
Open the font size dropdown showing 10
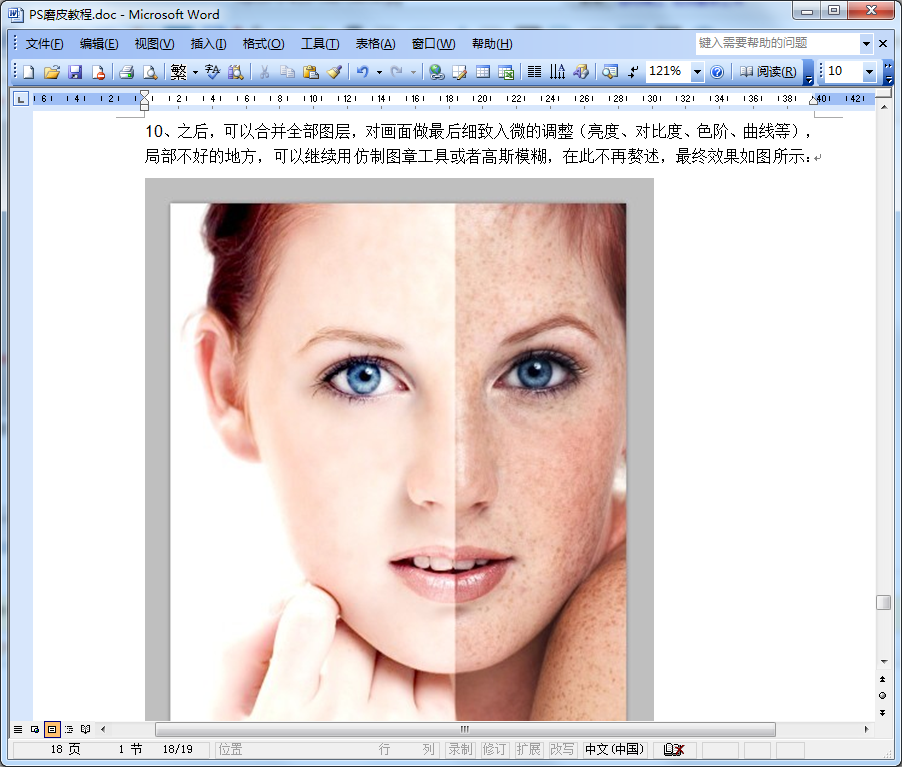[x=869, y=72]
